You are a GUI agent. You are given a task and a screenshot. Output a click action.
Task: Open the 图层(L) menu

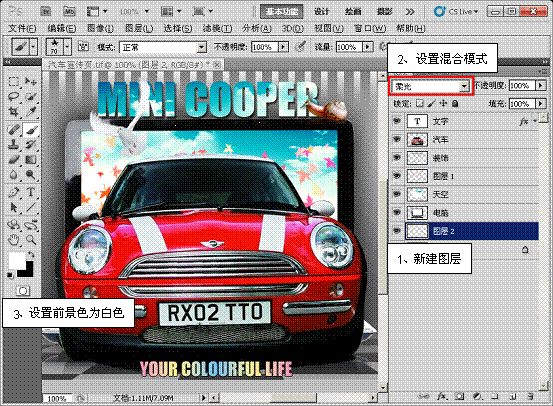pyautogui.click(x=139, y=28)
